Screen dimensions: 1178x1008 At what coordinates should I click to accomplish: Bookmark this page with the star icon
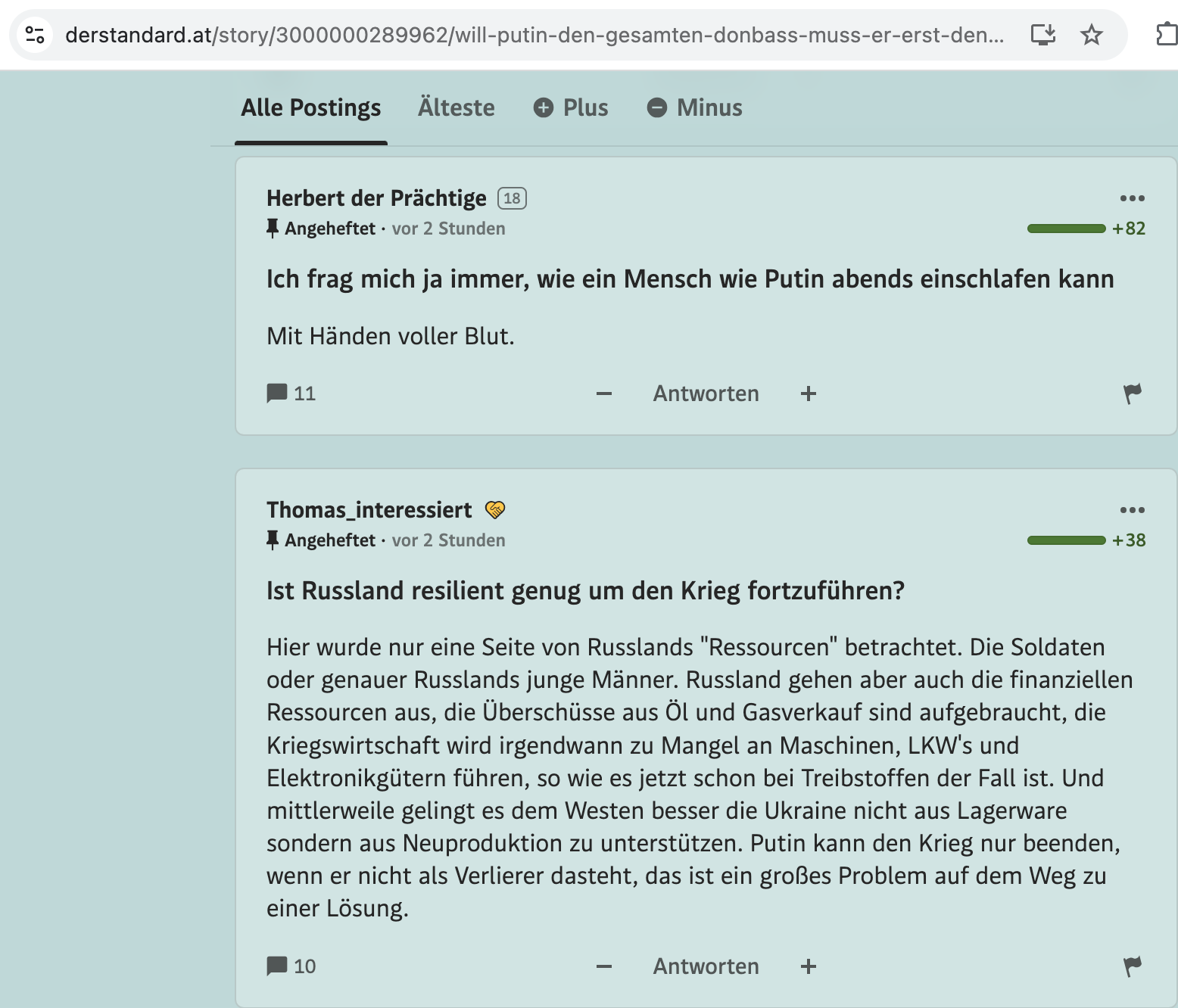click(1091, 35)
